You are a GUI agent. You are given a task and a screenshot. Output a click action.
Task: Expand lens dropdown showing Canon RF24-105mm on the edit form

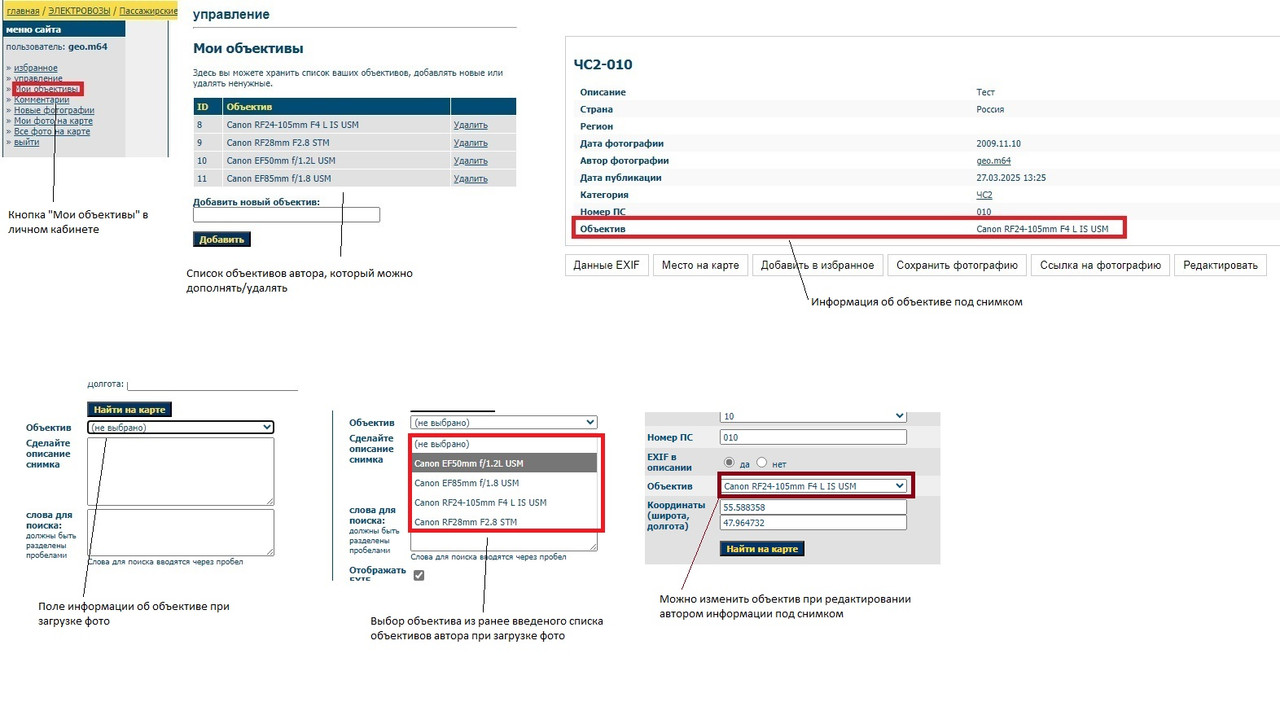tap(813, 486)
